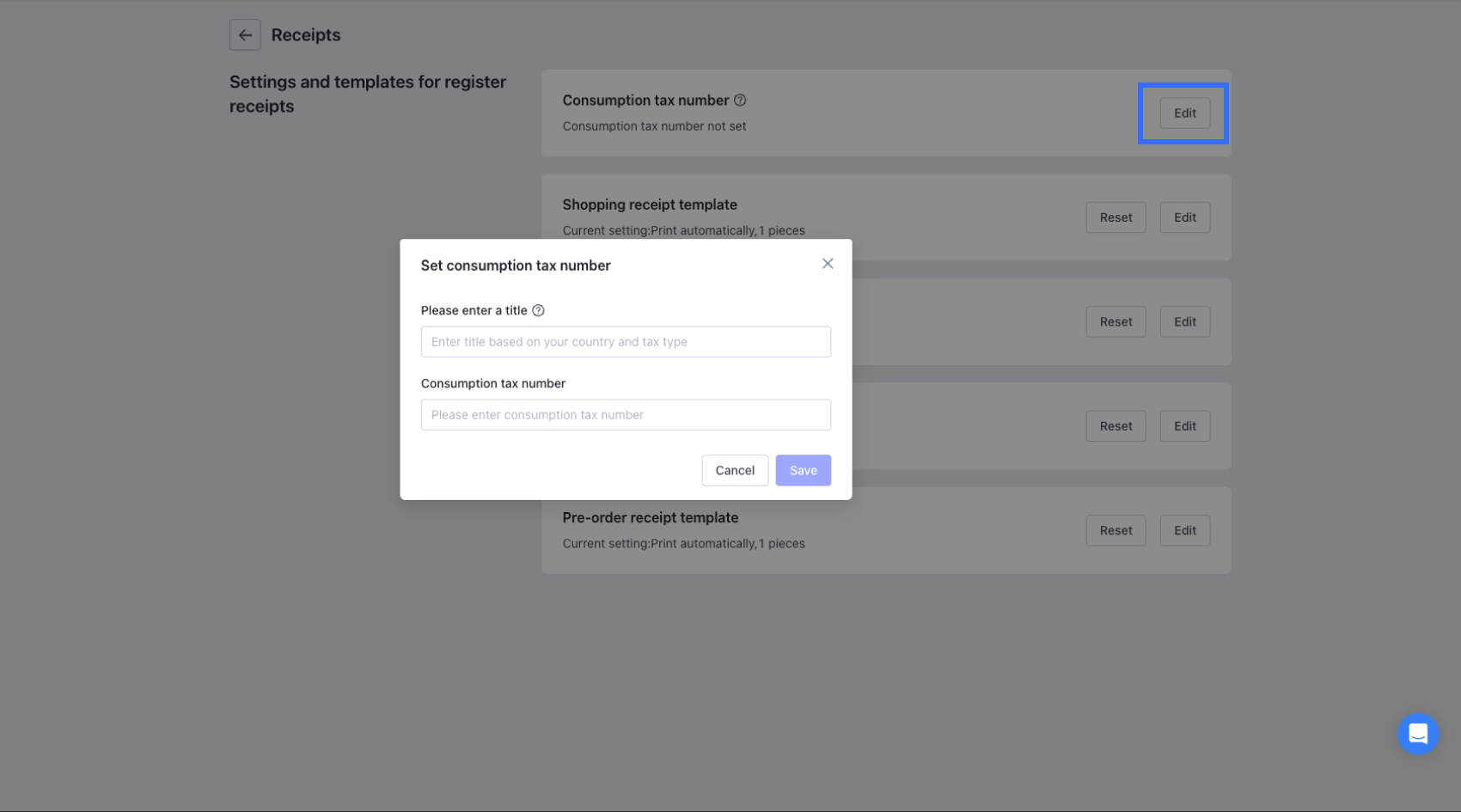
Task: Open the chat support widget
Action: point(1417,734)
